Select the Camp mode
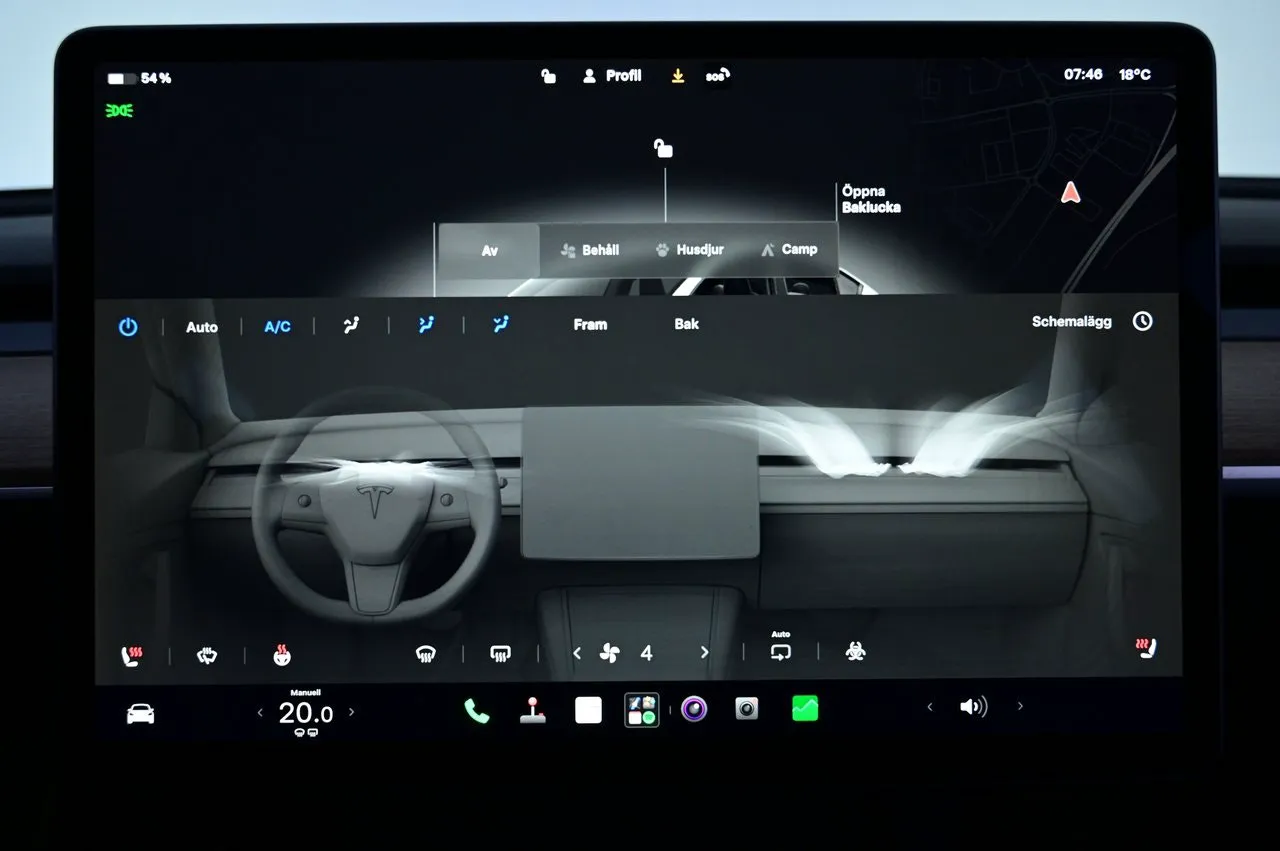Viewport: 1280px width, 851px height. point(788,250)
